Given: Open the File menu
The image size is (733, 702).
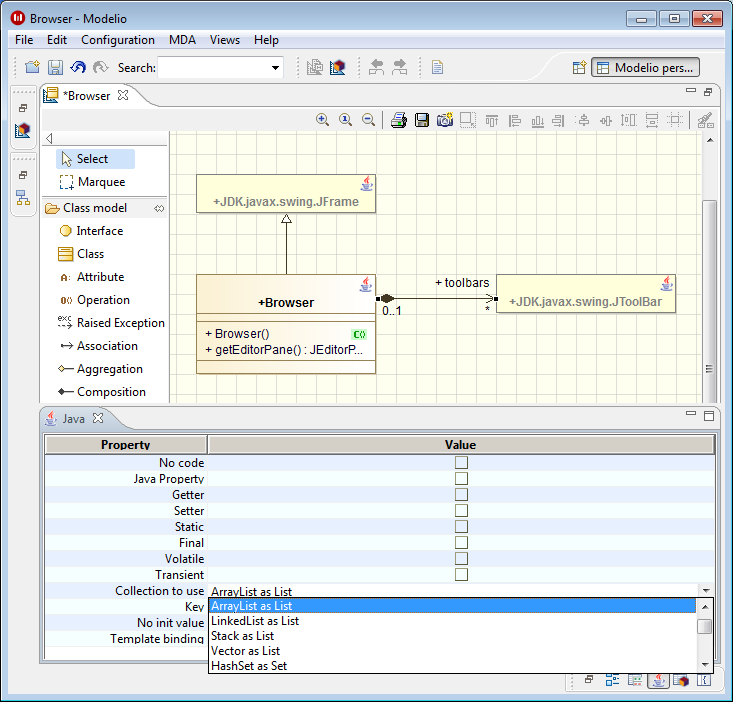Looking at the screenshot, I should (24, 40).
